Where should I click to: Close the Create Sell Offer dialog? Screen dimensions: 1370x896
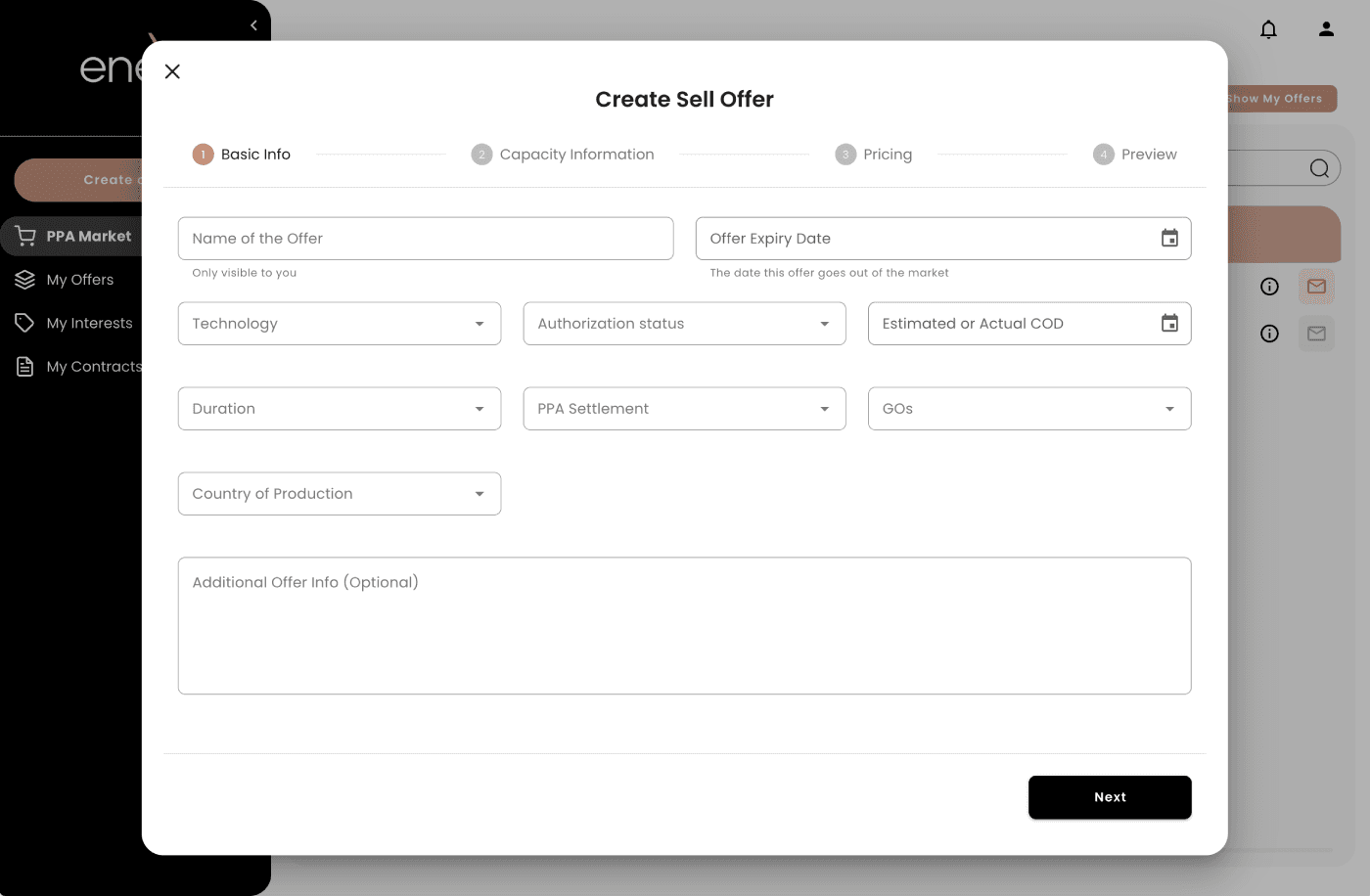click(172, 71)
